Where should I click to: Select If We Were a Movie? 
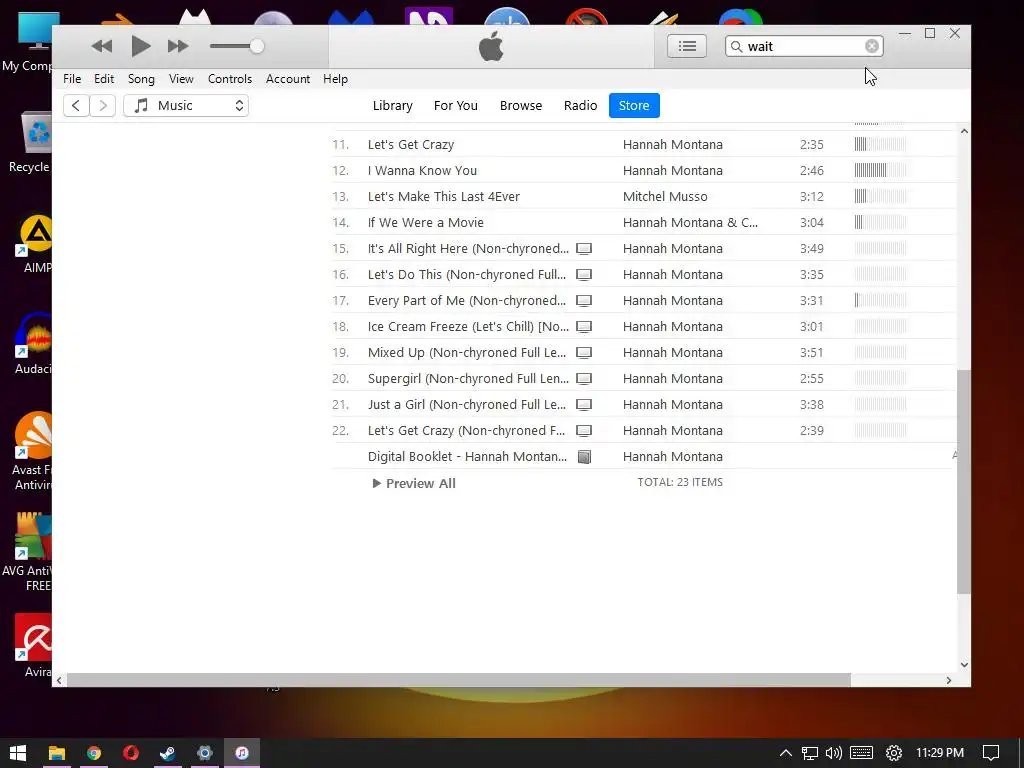[425, 223]
